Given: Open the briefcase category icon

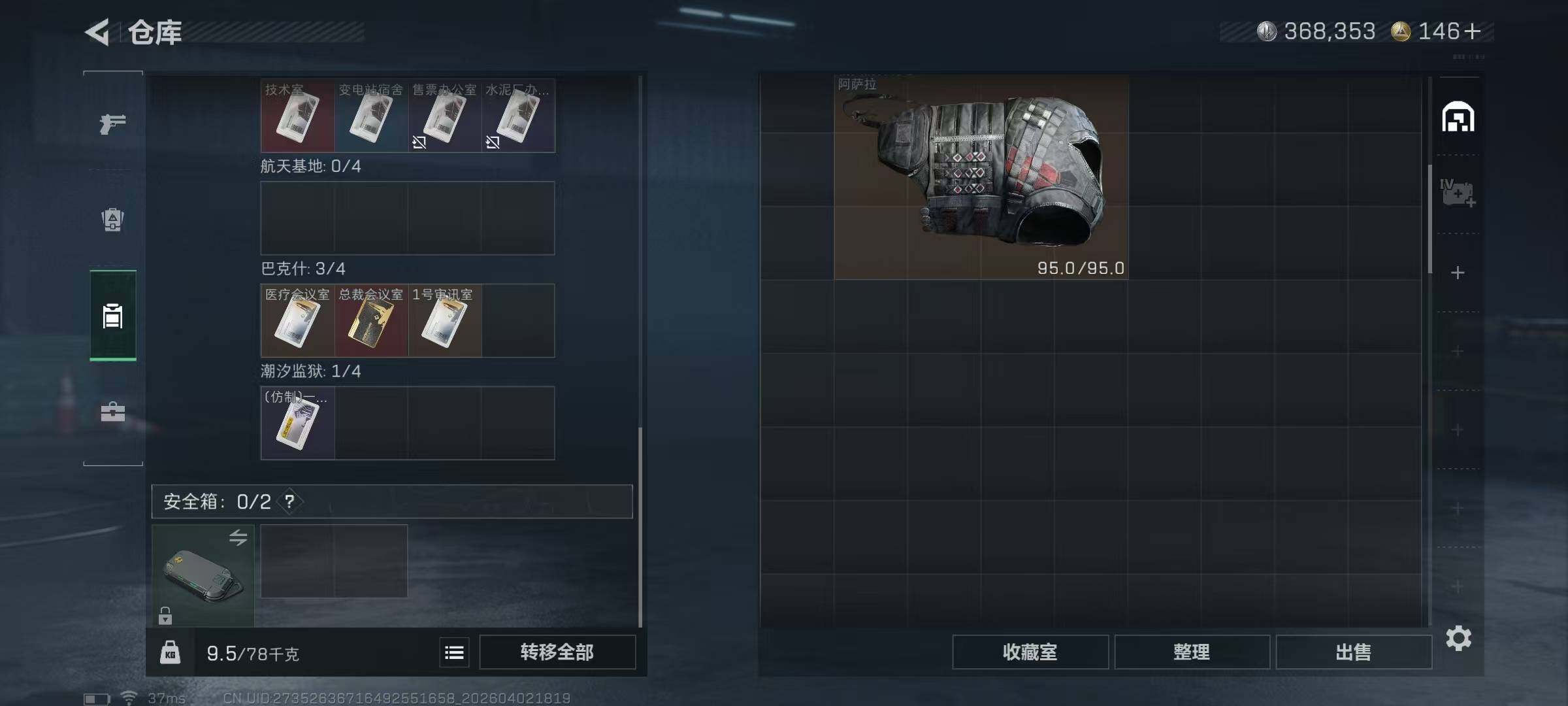Looking at the screenshot, I should (x=112, y=412).
